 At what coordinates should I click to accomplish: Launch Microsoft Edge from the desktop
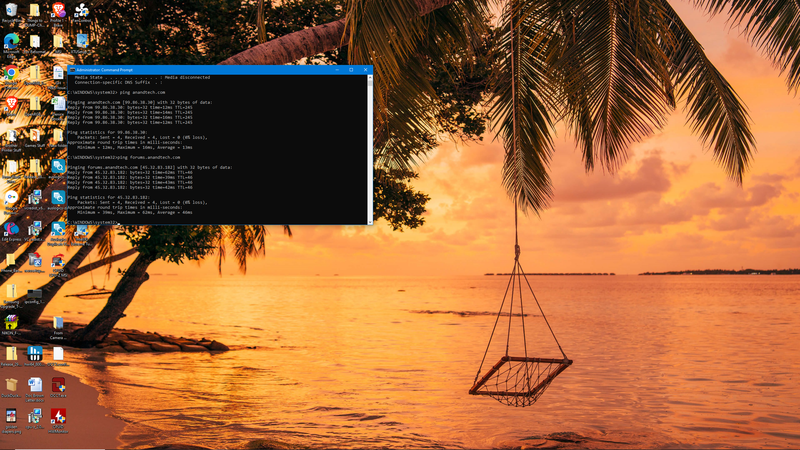pyautogui.click(x=10, y=41)
